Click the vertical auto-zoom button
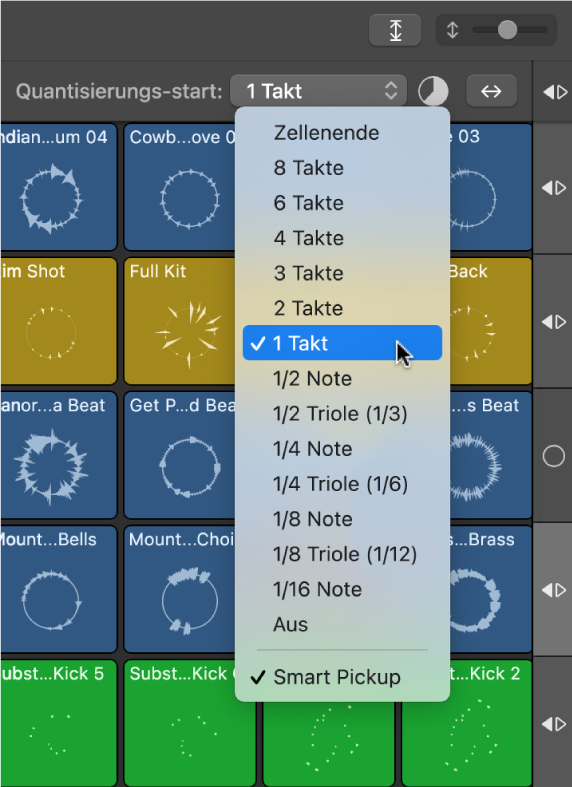This screenshot has height=787, width=572. [395, 30]
